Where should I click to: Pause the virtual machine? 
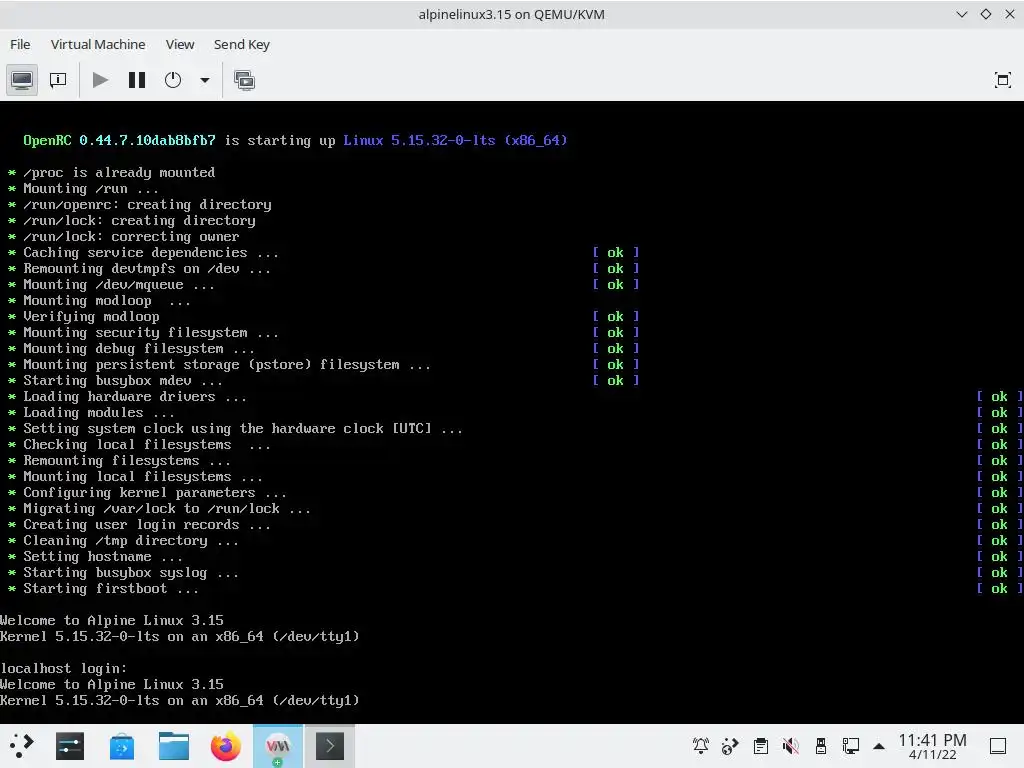(x=136, y=80)
